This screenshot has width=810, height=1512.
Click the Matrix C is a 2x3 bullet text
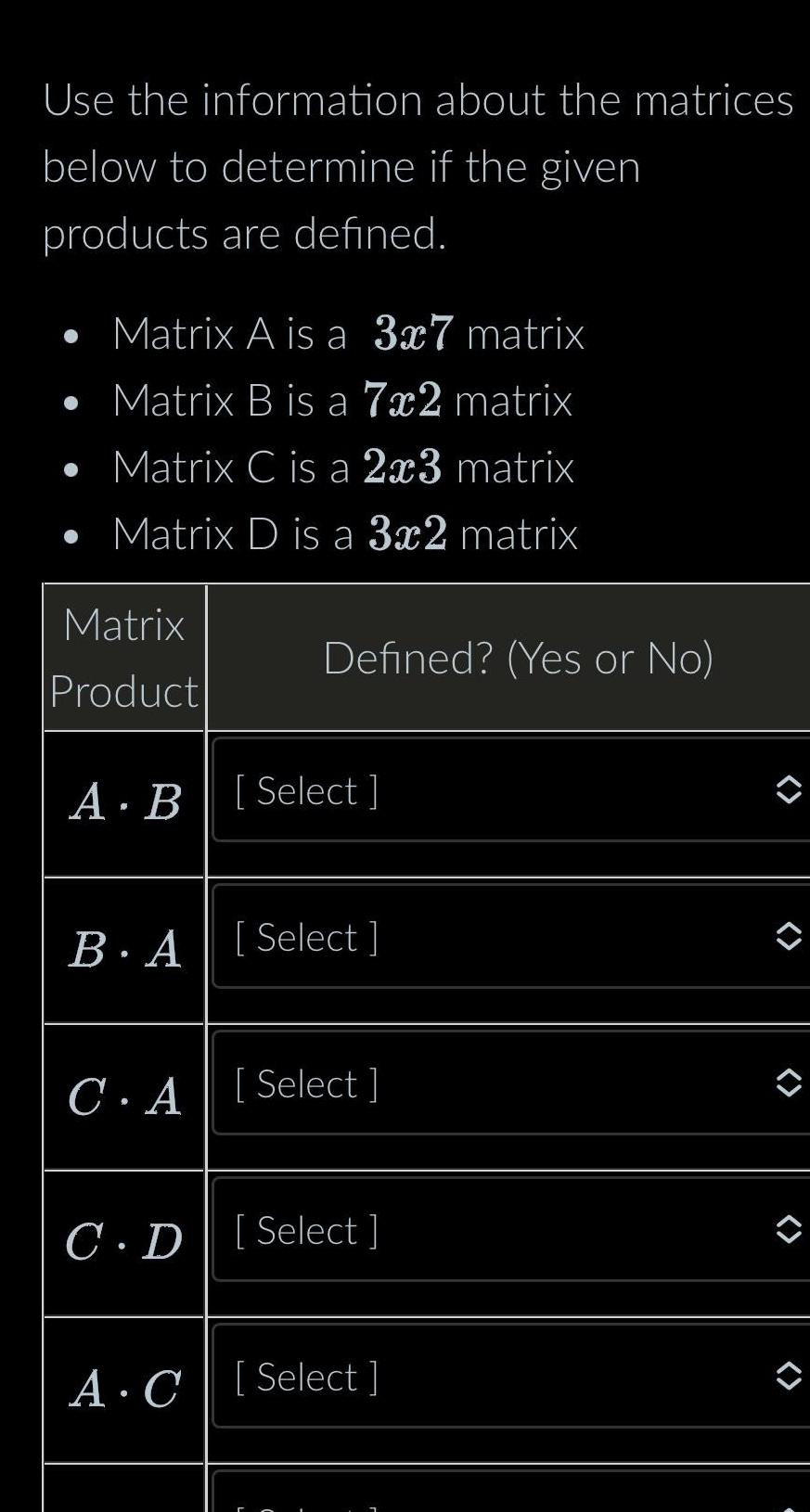343,469
